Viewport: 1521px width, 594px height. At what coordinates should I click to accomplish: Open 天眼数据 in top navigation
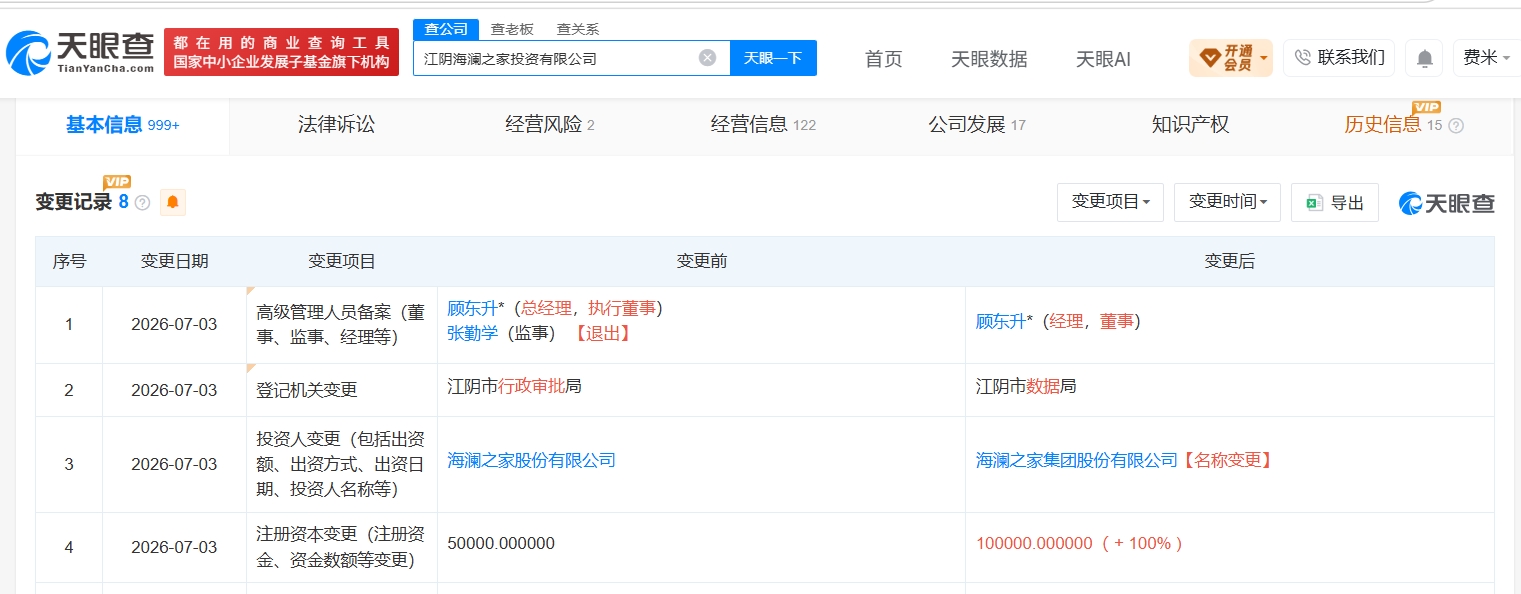point(989,59)
